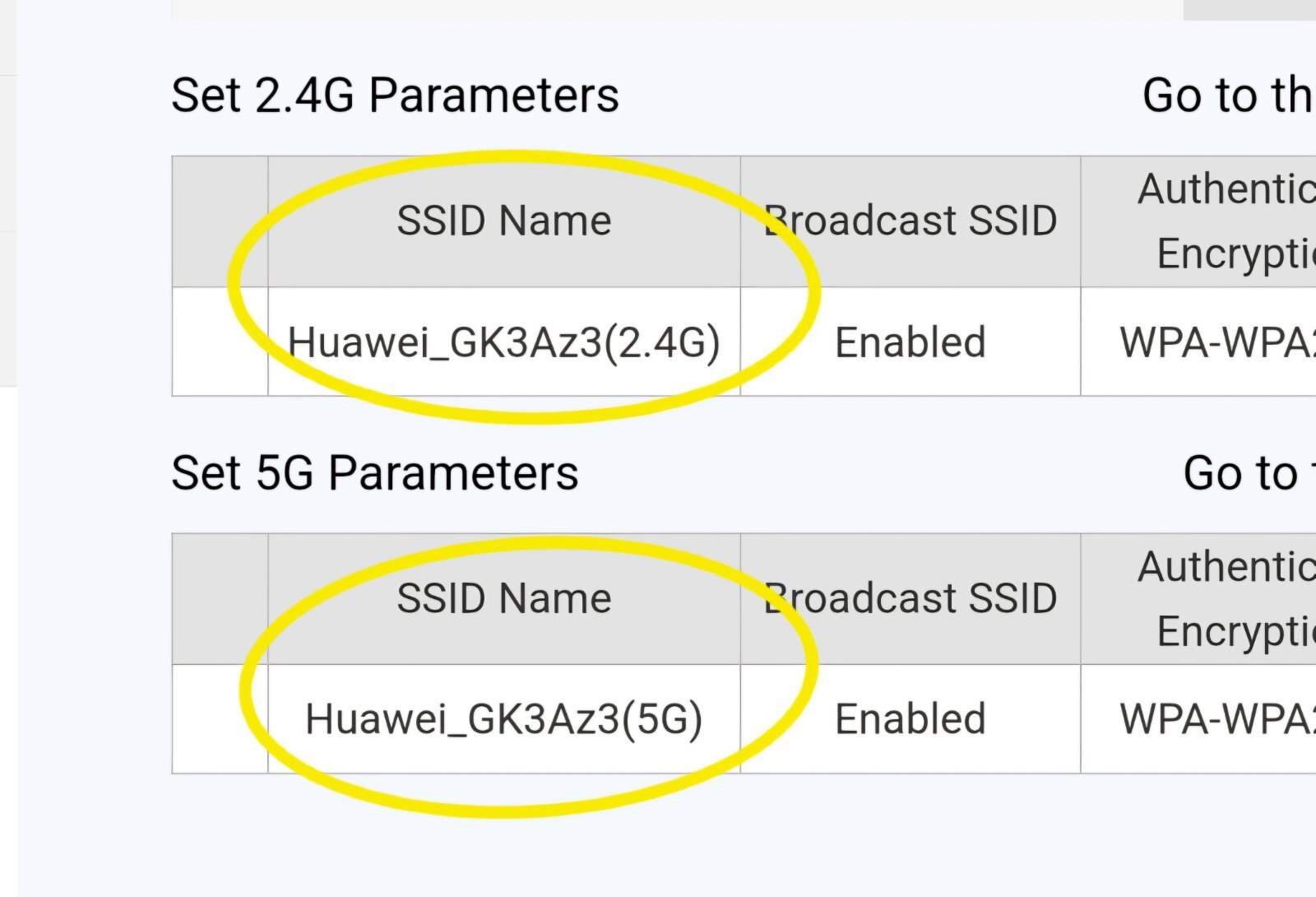Select blank first cell of 2.4G SSID row
The width and height of the screenshot is (1316, 897).
click(220, 342)
